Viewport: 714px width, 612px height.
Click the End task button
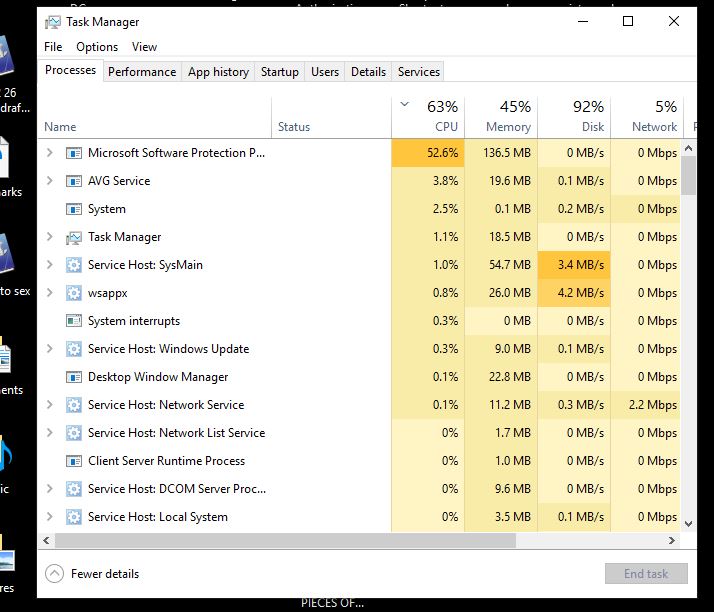tap(646, 574)
